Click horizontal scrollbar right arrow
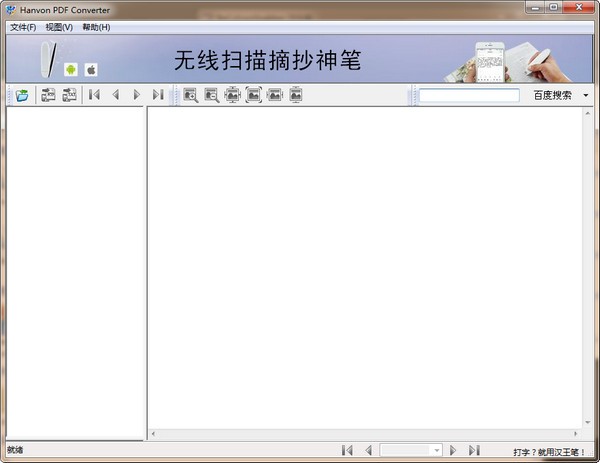This screenshot has height=463, width=600. point(576,434)
